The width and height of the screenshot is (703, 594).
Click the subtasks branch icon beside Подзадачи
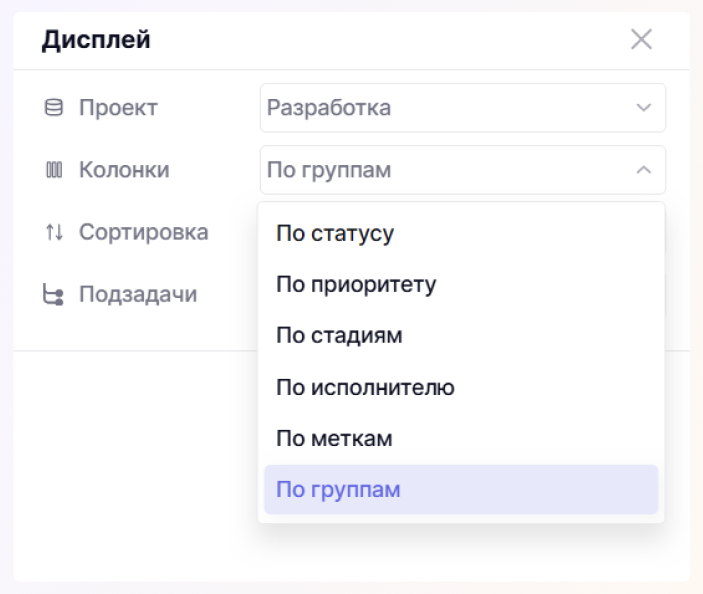[54, 295]
